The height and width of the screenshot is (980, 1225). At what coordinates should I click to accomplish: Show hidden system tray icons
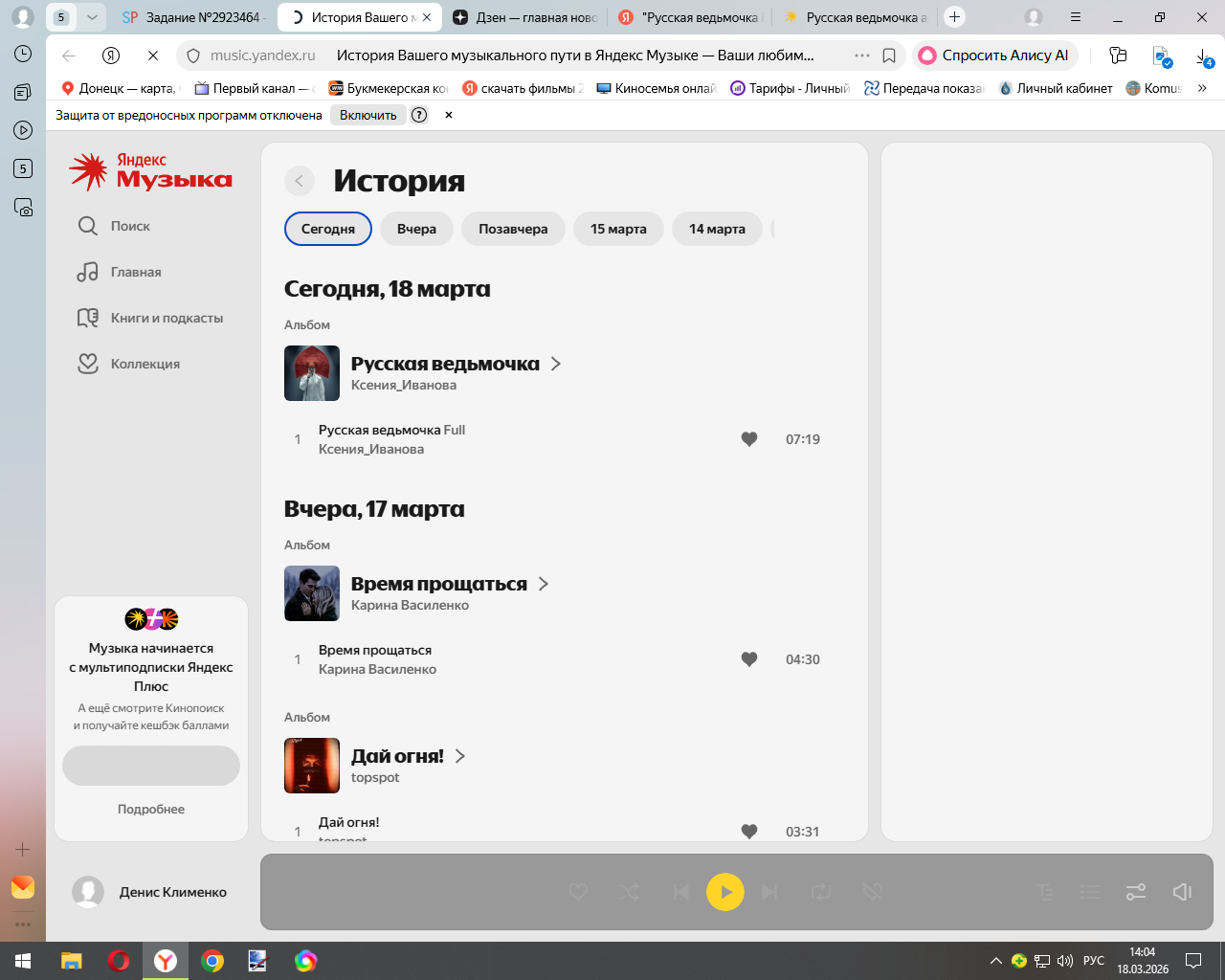click(996, 961)
